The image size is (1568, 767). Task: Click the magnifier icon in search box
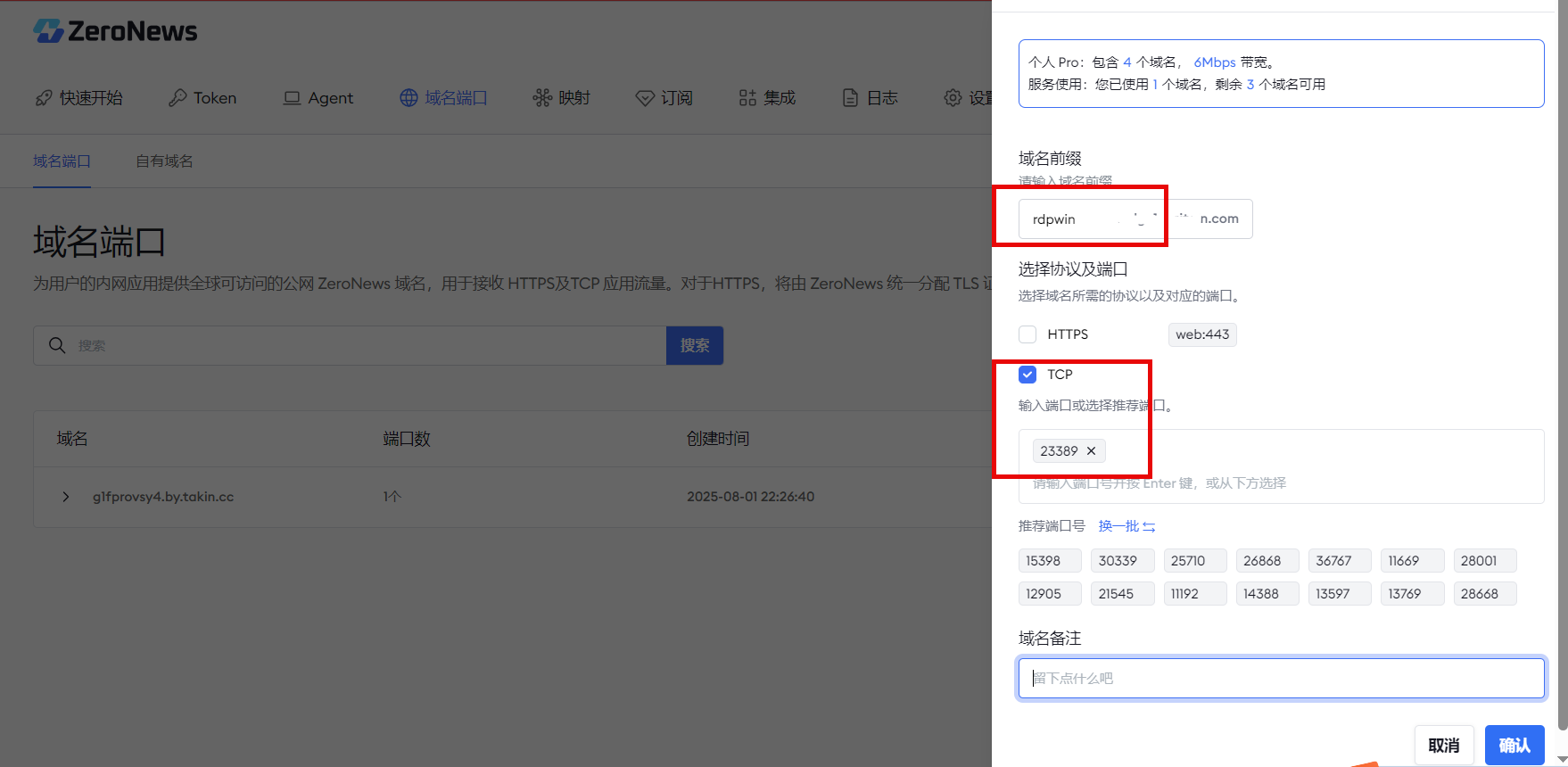57,345
